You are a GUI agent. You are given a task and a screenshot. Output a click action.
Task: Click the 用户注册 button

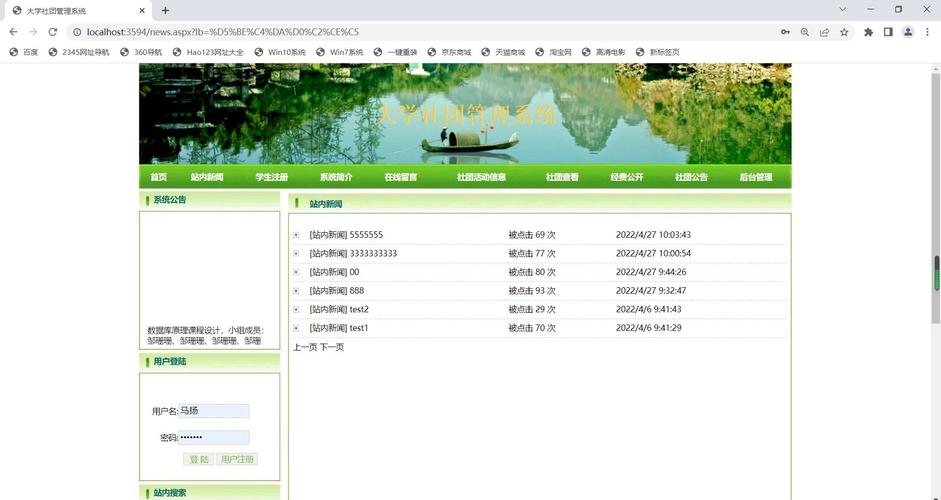coord(237,459)
